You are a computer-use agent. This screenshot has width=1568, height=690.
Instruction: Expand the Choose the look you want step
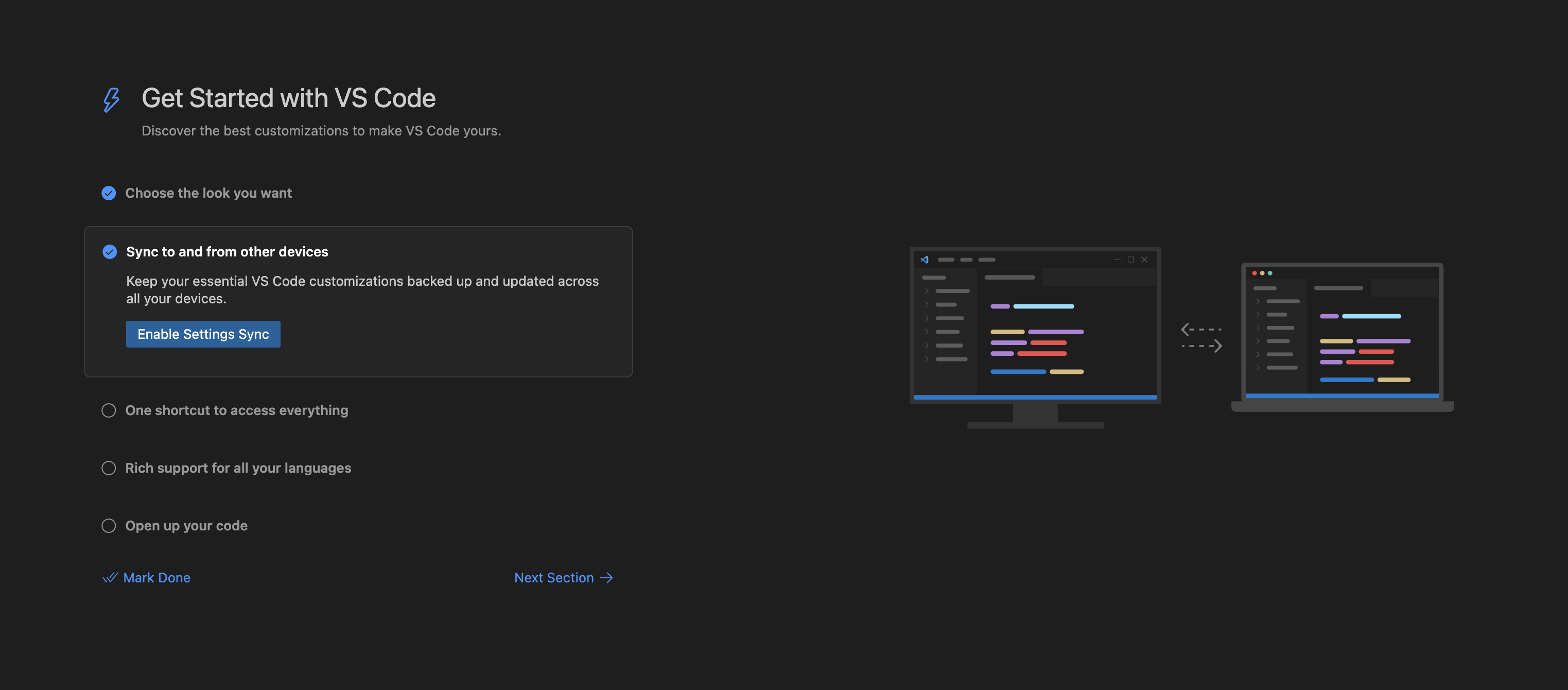coord(208,193)
